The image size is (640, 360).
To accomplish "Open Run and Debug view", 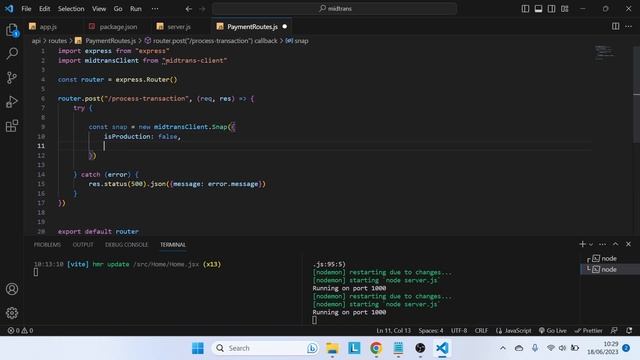I will point(12,102).
